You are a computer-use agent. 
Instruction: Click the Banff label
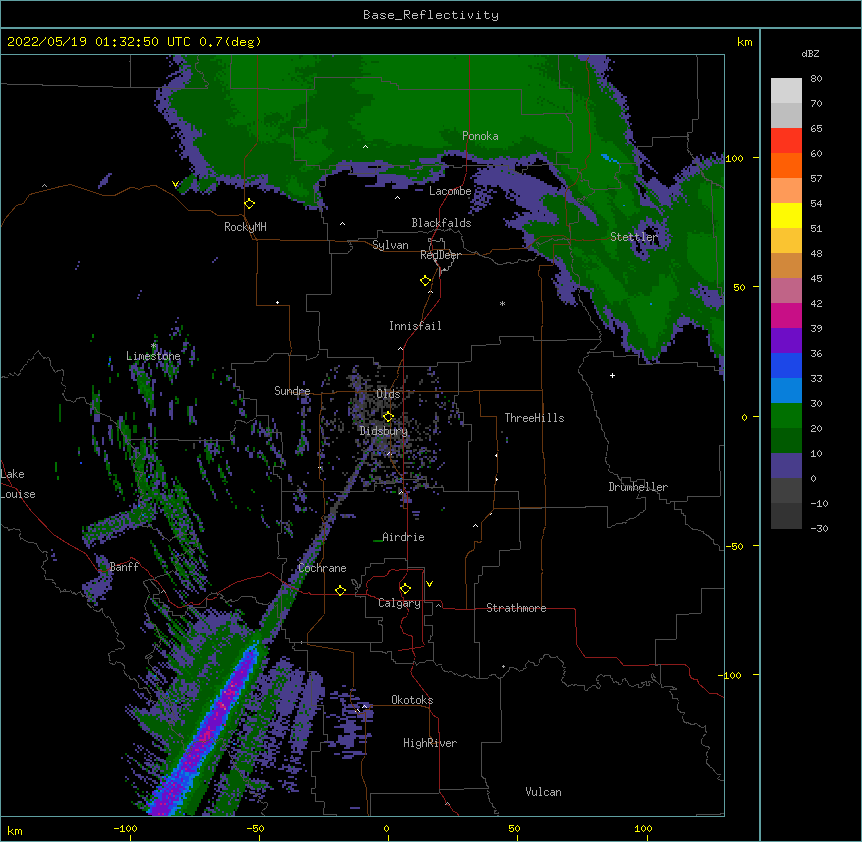124,567
